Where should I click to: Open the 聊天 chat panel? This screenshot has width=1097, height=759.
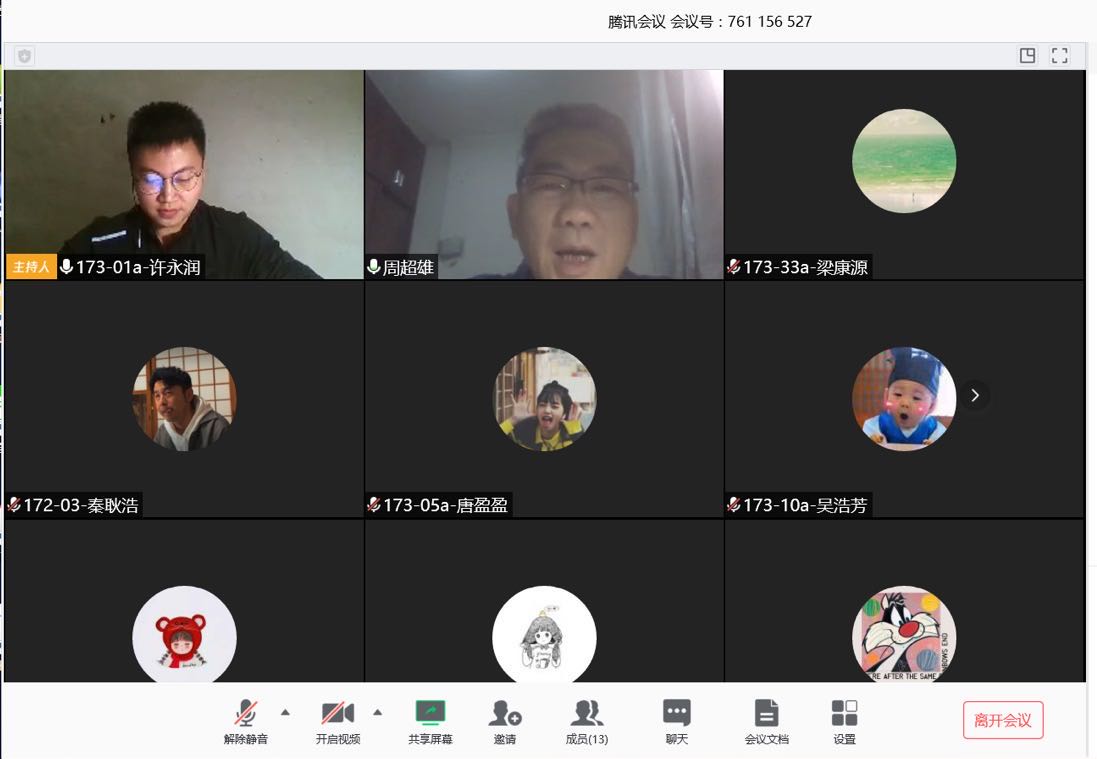[677, 721]
